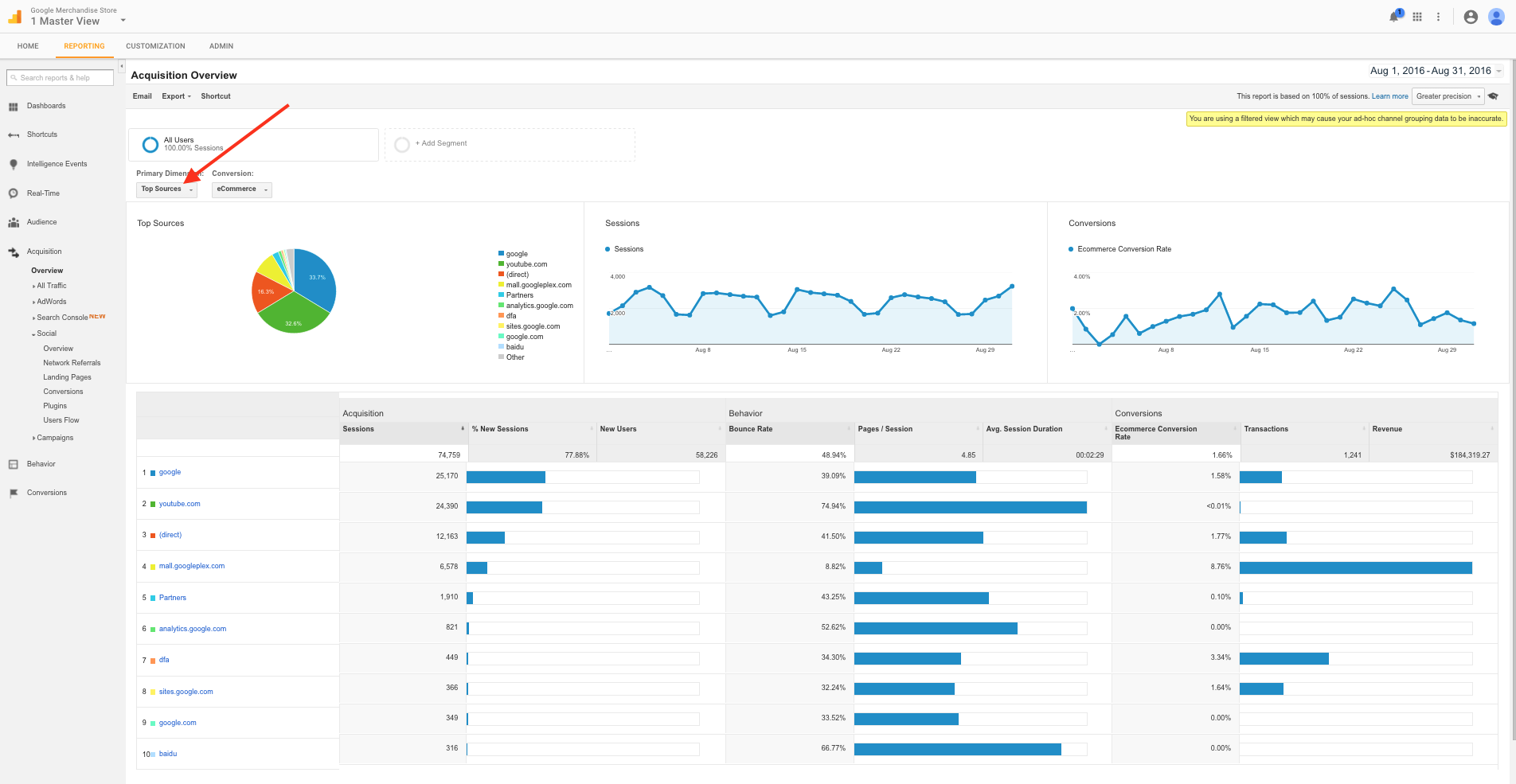The image size is (1516, 784).
Task: Toggle the Sessions legend in the chart
Action: point(624,248)
